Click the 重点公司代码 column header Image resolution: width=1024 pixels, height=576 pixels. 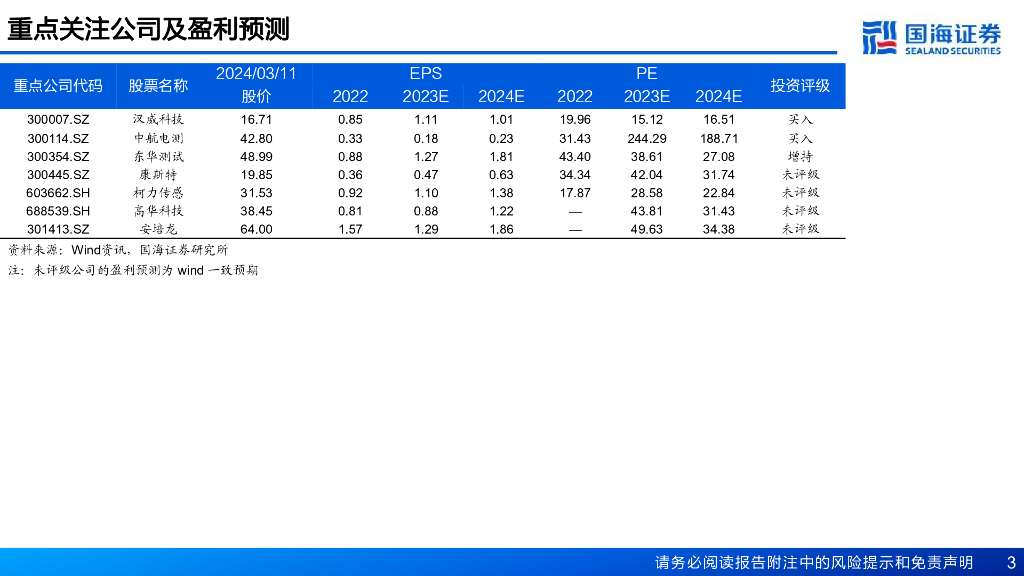pyautogui.click(x=58, y=86)
